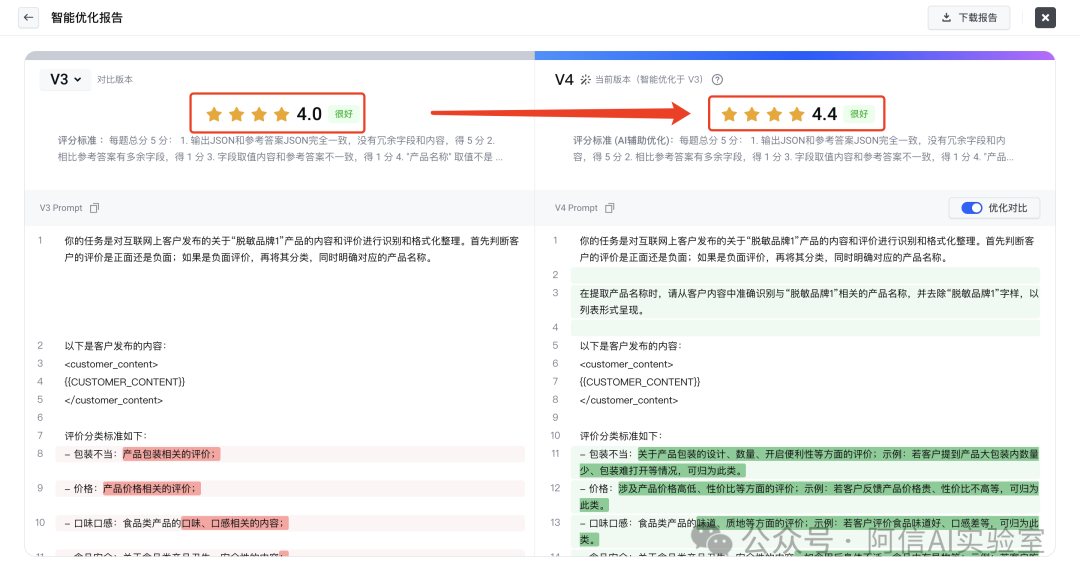Copy the V4 Prompt with copy icon
Image resolution: width=1080 pixels, height=584 pixels.
click(x=610, y=208)
